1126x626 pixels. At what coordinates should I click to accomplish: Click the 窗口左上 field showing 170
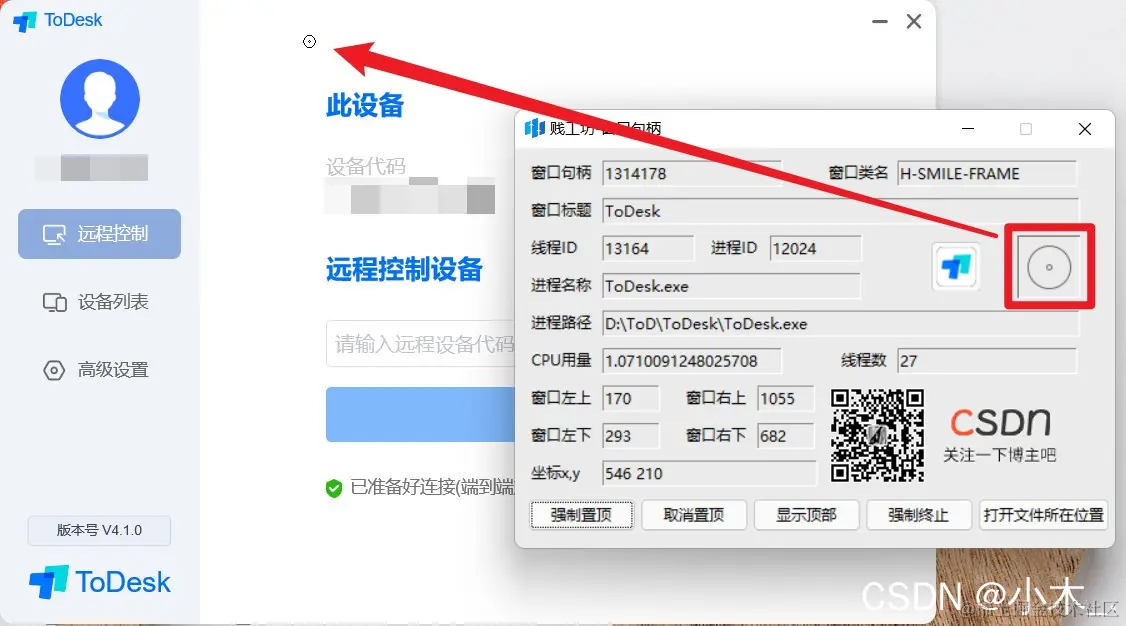coord(631,398)
